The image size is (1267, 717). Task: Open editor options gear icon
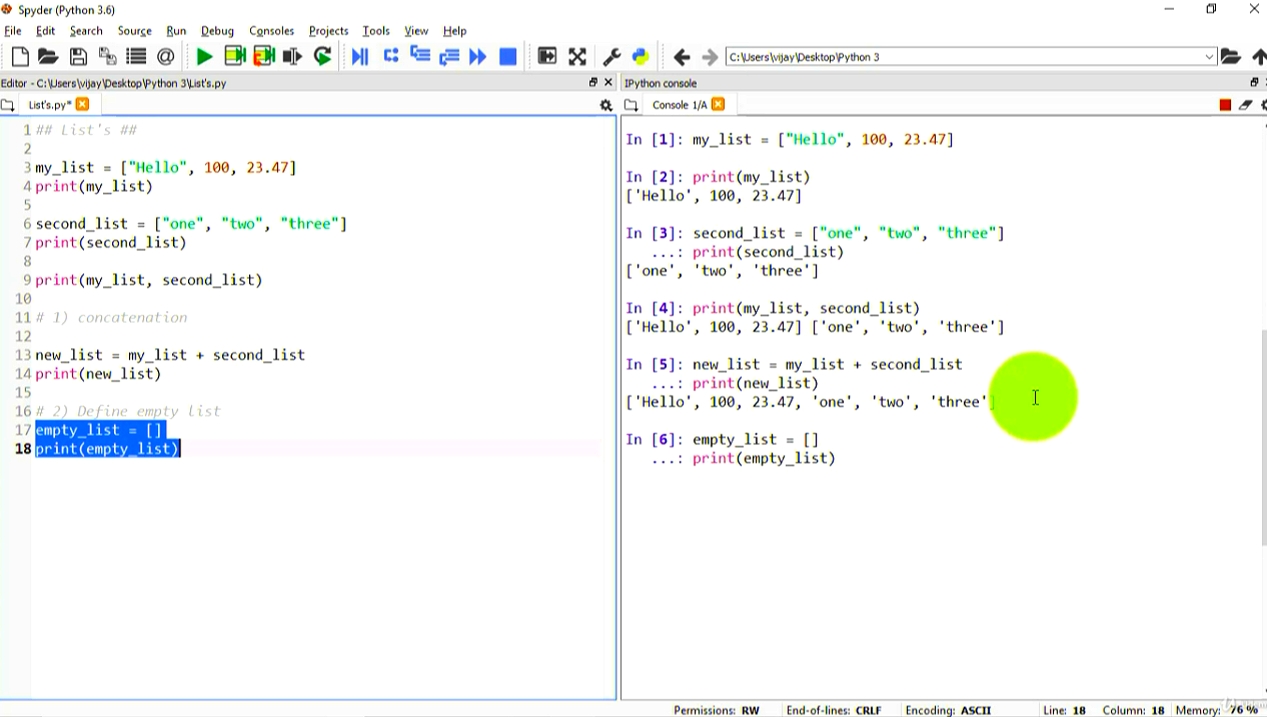click(x=605, y=105)
